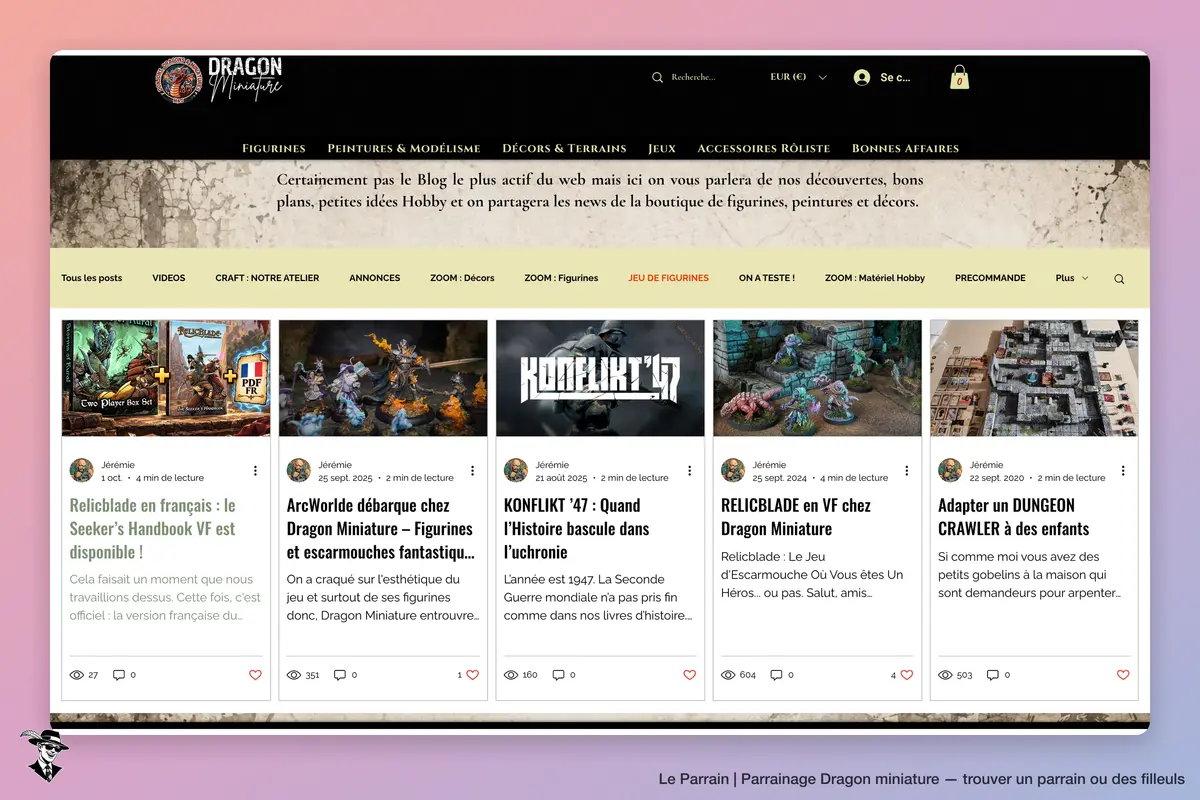Select the Tous les posts tab
Image resolution: width=1200 pixels, height=800 pixels.
click(92, 278)
